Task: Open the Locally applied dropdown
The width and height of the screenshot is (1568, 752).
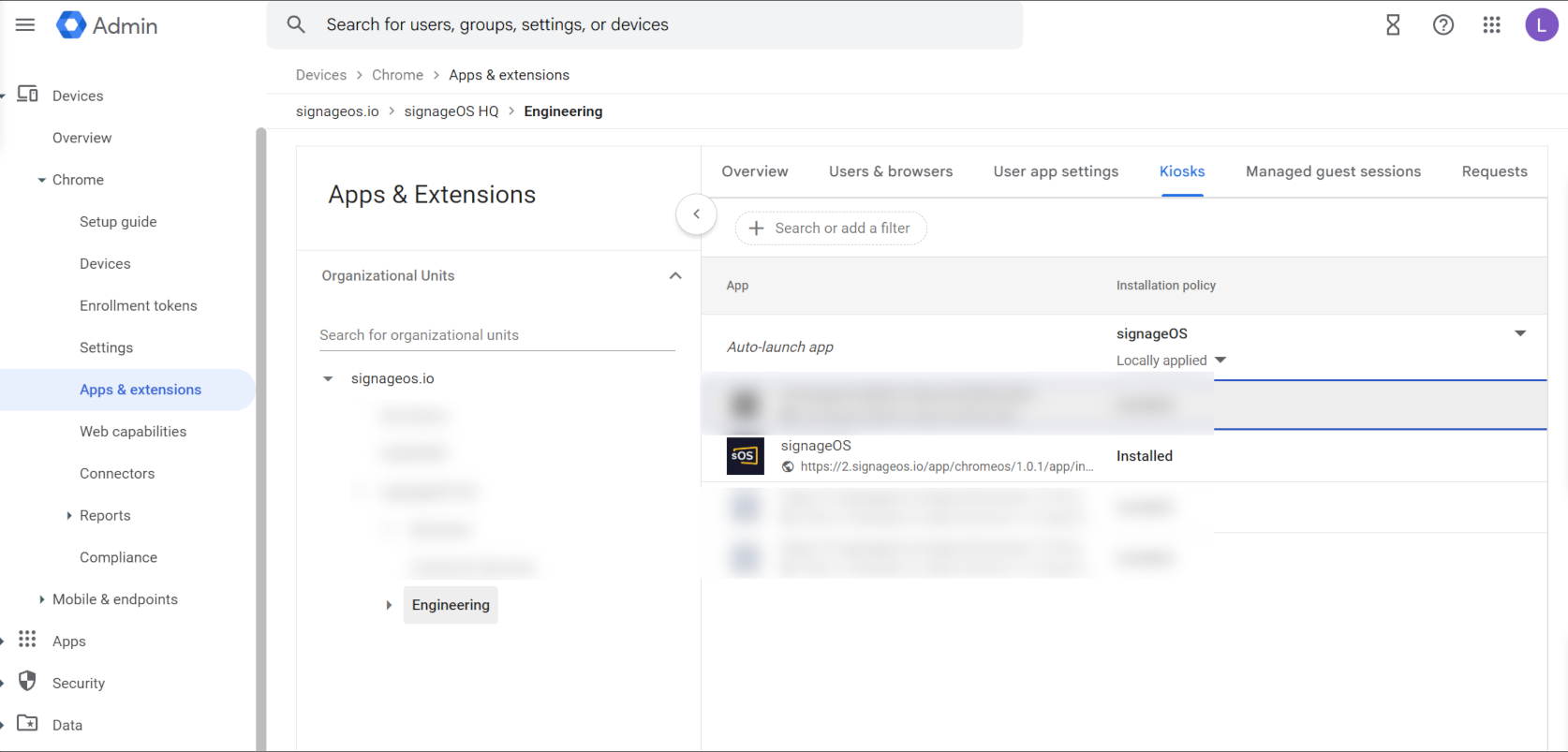Action: click(1220, 361)
